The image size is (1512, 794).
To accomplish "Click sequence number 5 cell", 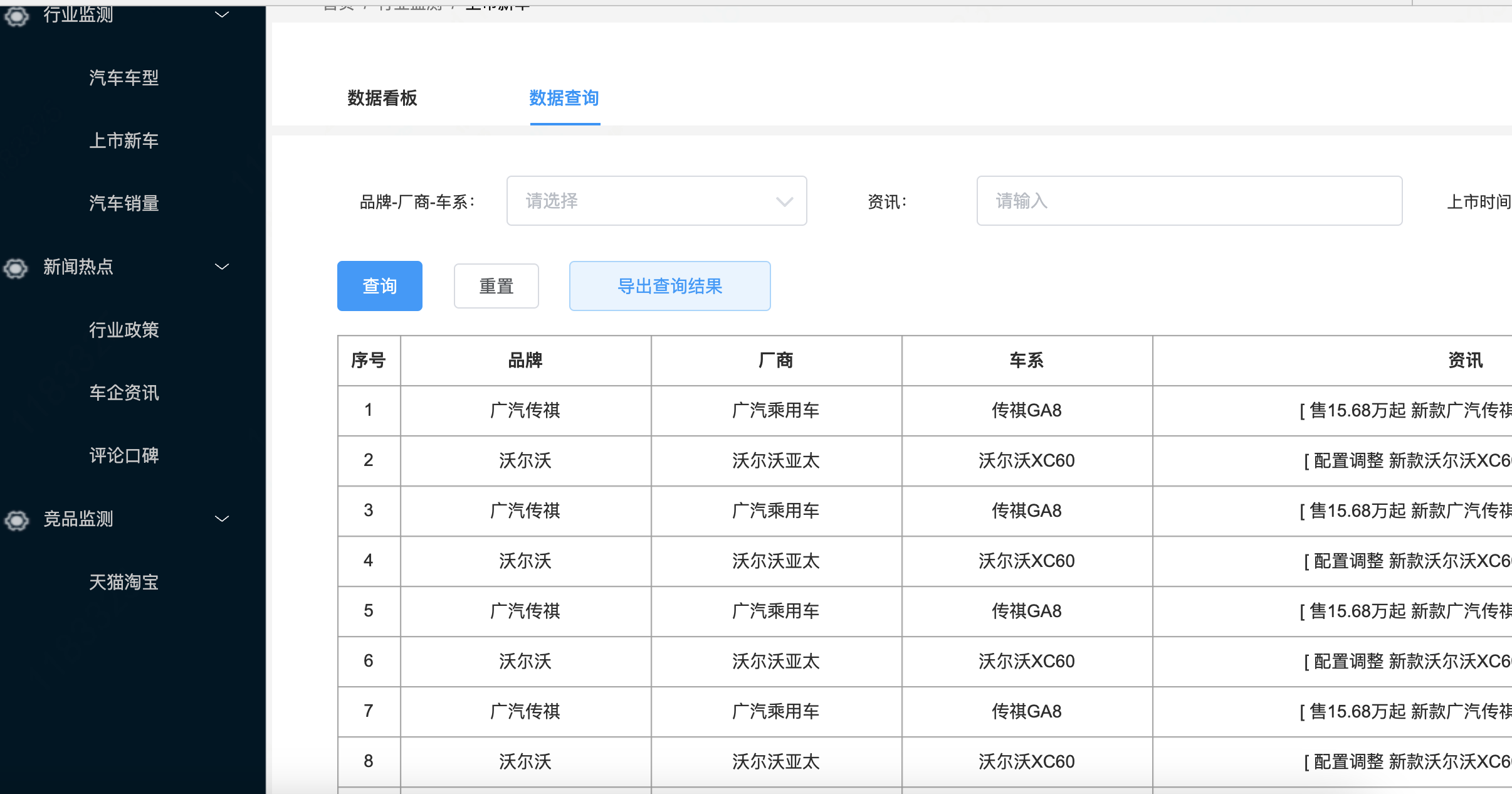I will pos(369,611).
